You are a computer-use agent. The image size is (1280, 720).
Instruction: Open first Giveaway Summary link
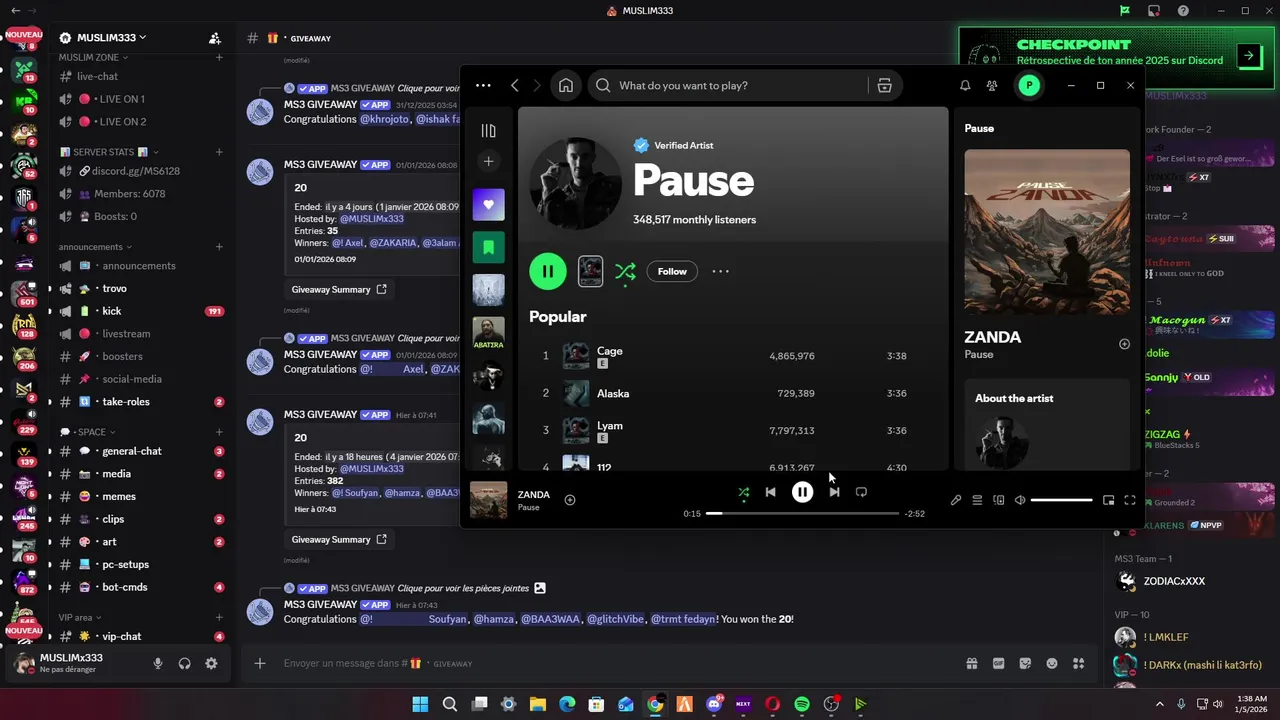click(338, 289)
